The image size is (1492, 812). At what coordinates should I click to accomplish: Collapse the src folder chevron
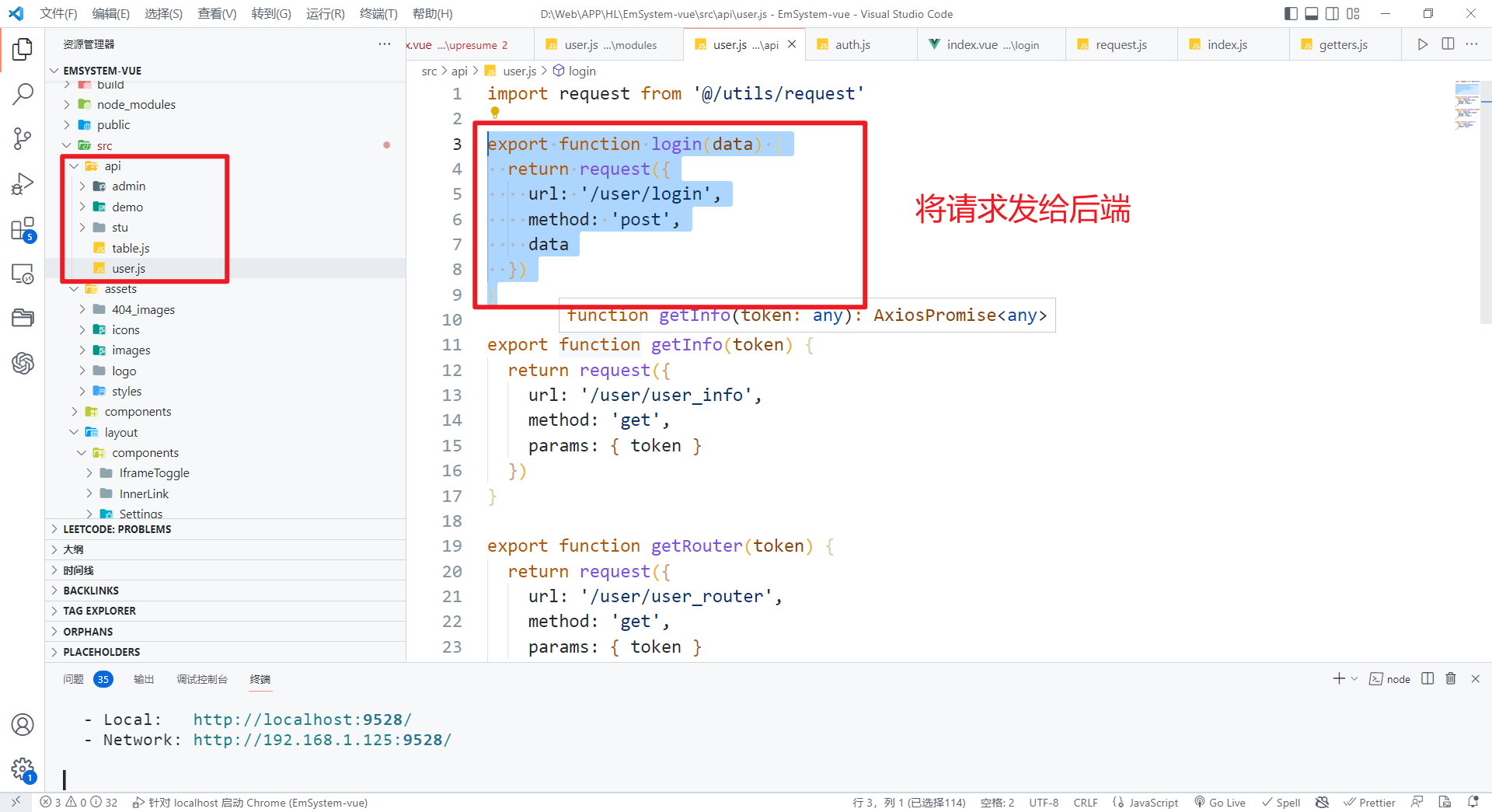[67, 145]
